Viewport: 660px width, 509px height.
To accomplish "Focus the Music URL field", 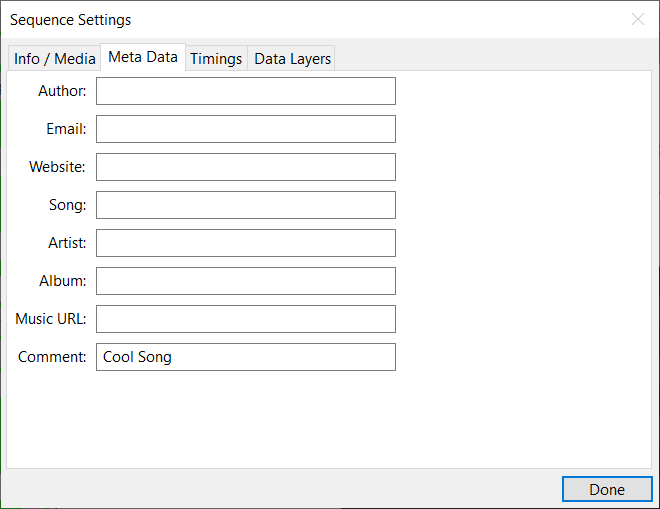I will click(x=245, y=319).
